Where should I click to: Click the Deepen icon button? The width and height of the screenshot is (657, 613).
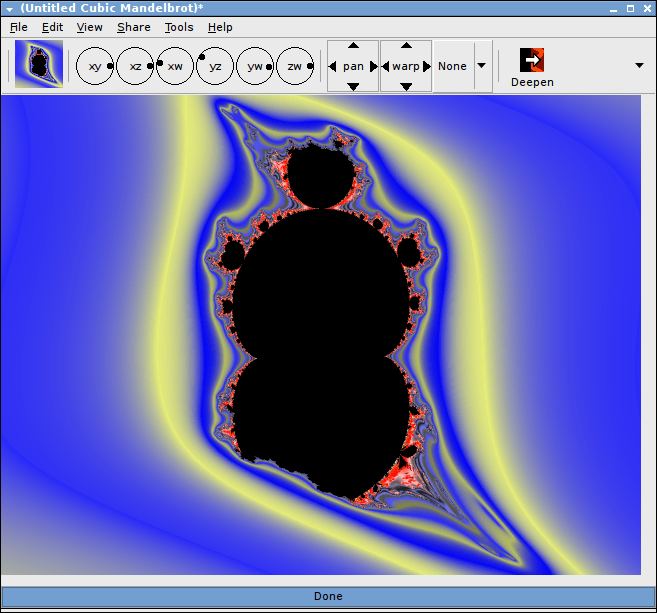[x=532, y=60]
